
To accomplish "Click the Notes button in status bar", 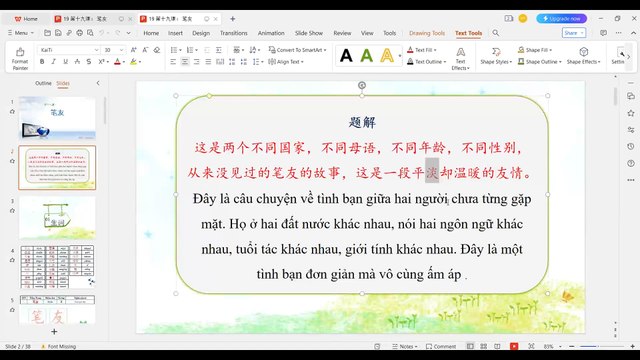I will point(404,346).
